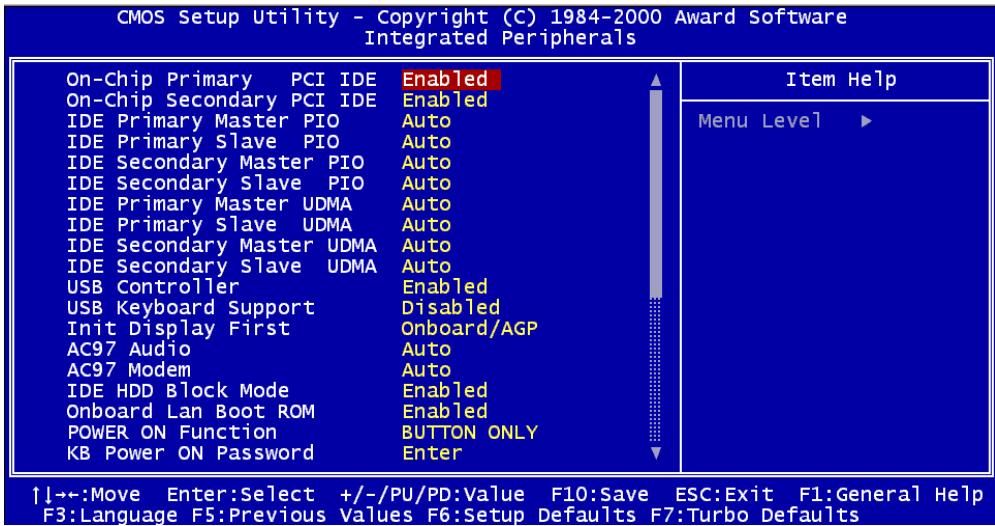Click the F7:Turbo Defaults hint
The image size is (995, 526).
(755, 515)
